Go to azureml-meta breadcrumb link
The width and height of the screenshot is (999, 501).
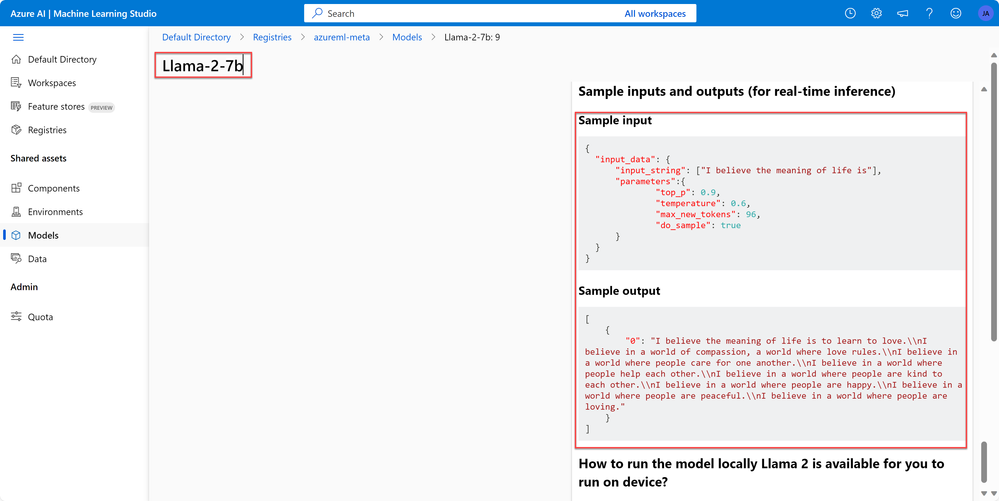point(341,38)
